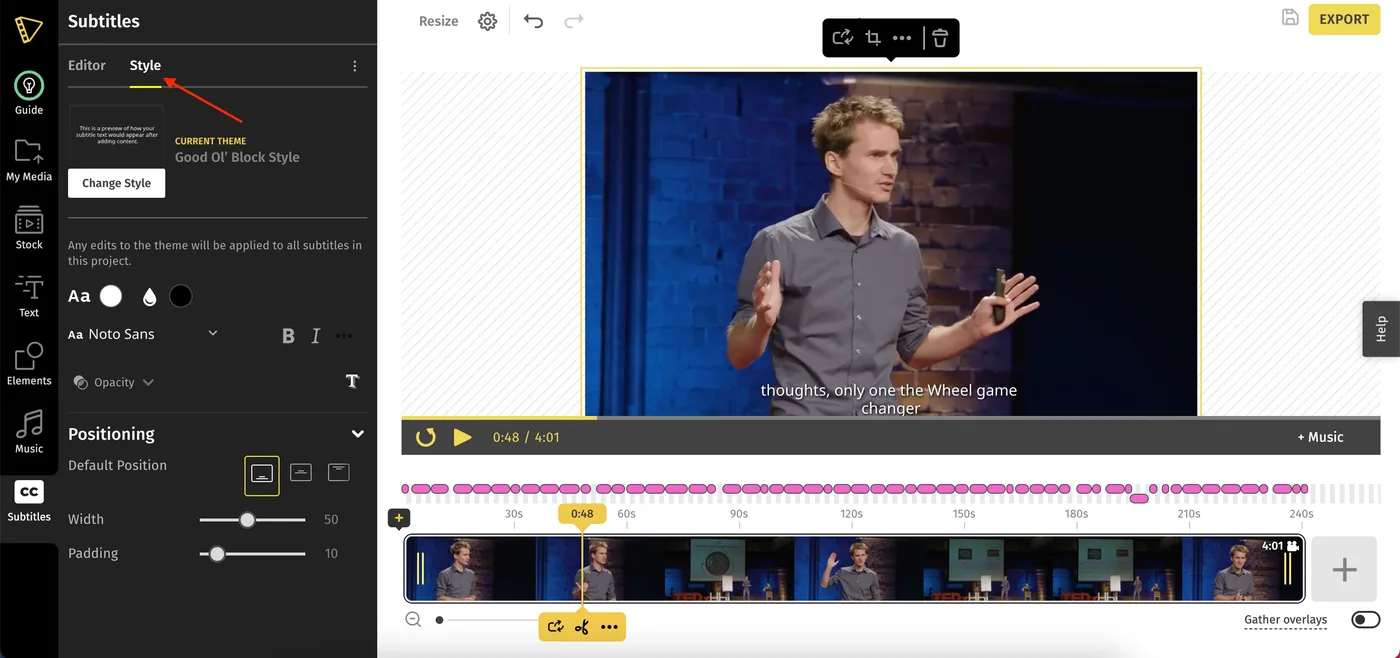Open the Stock library icon
The height and width of the screenshot is (658, 1400).
[29, 228]
